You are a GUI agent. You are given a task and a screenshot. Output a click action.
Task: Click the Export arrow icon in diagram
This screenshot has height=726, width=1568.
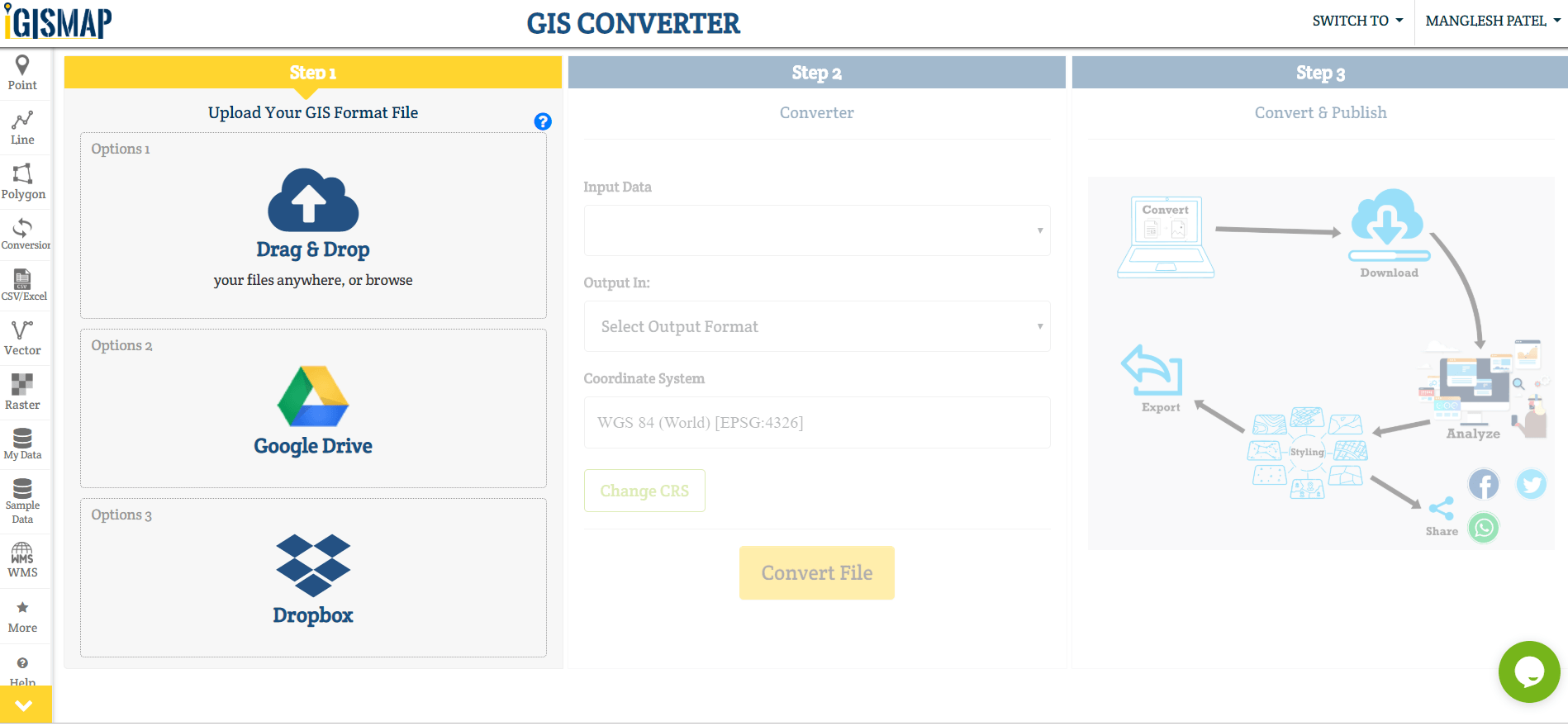(1152, 370)
